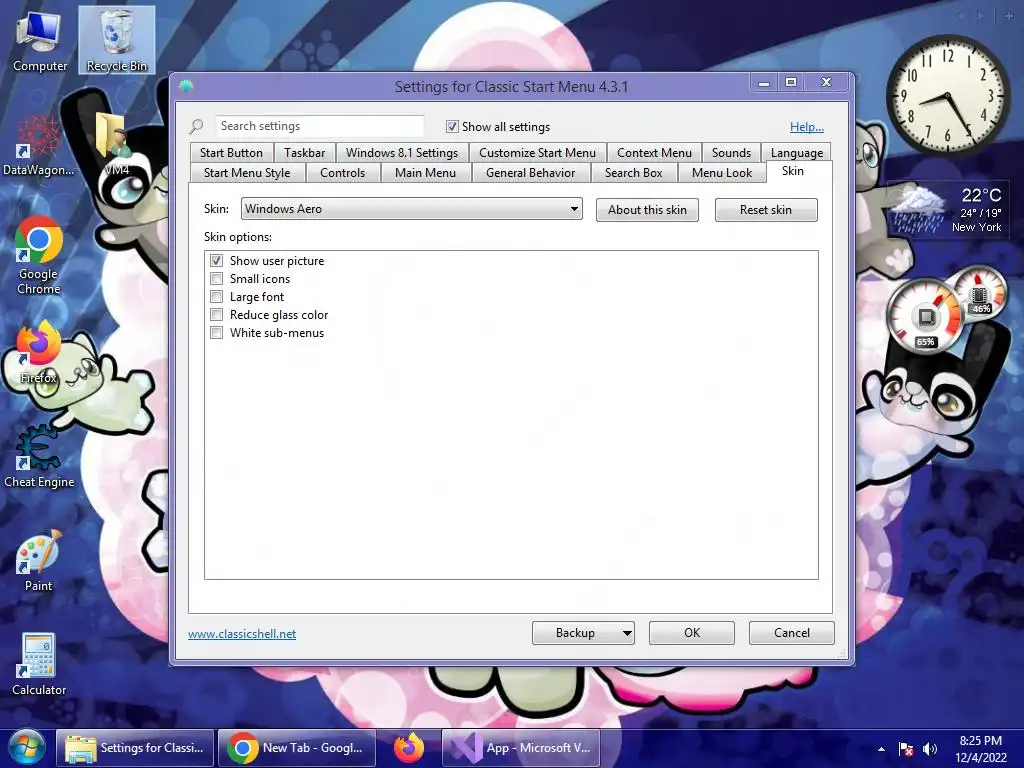Select the Google Chrome desktop shortcut

click(39, 255)
